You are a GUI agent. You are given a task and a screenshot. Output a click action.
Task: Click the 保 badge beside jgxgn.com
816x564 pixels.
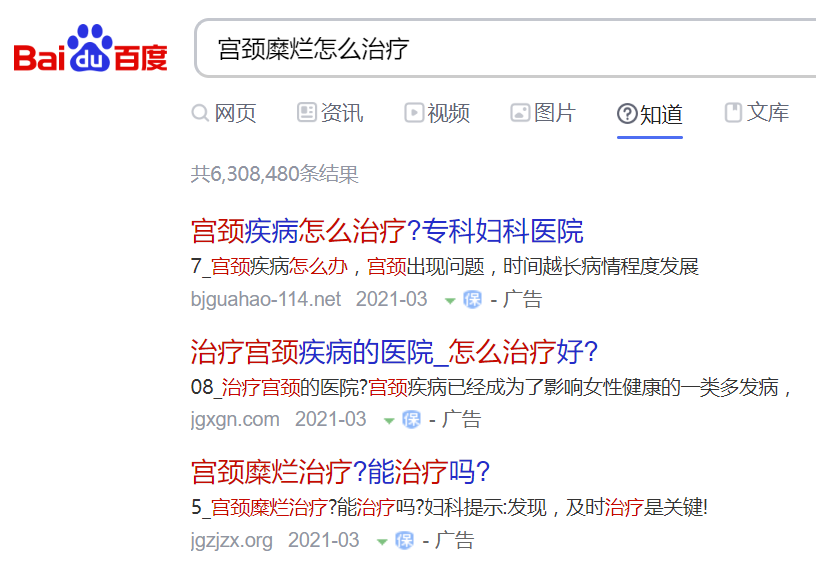pyautogui.click(x=412, y=419)
